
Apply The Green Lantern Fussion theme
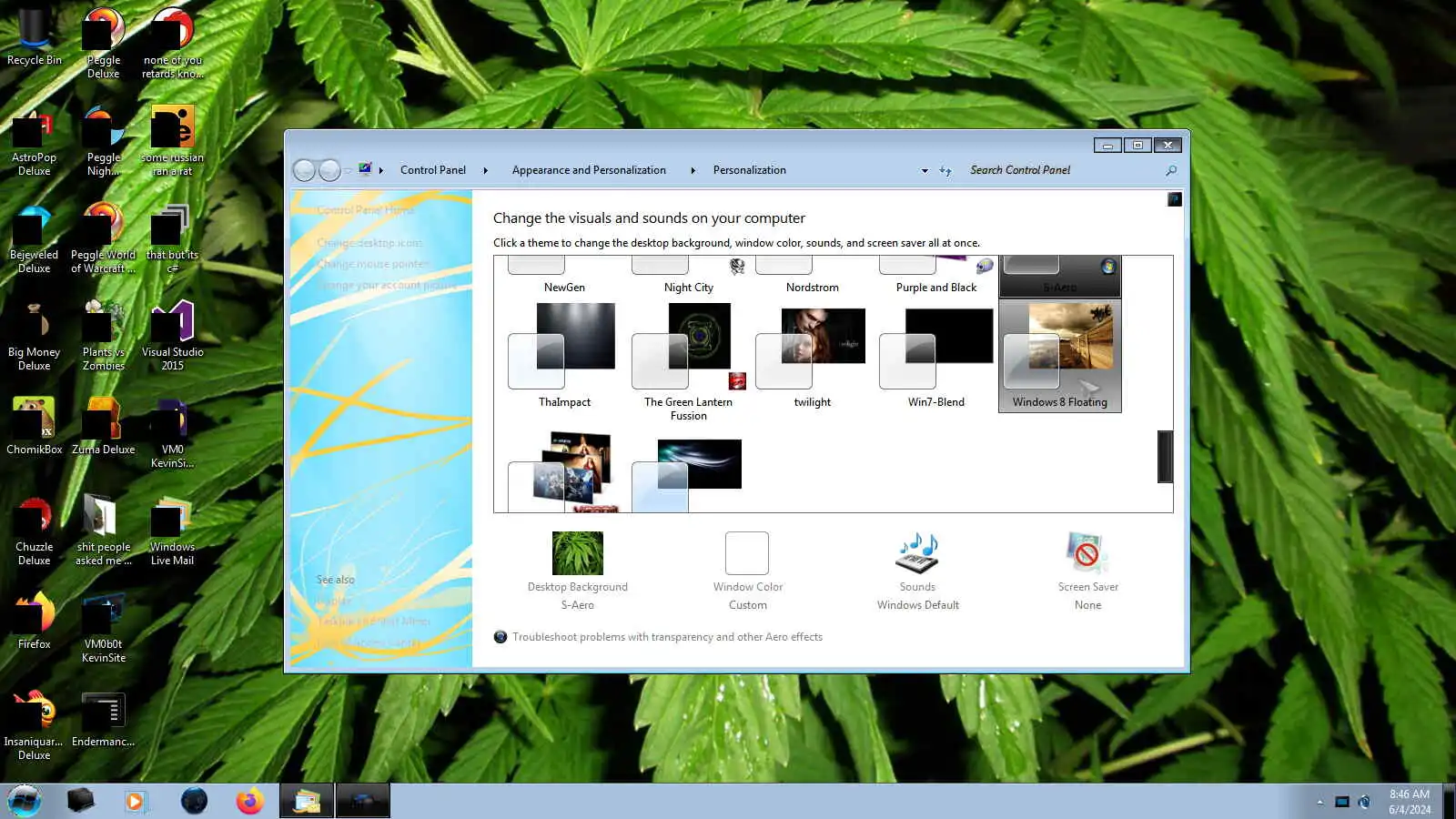coord(688,361)
